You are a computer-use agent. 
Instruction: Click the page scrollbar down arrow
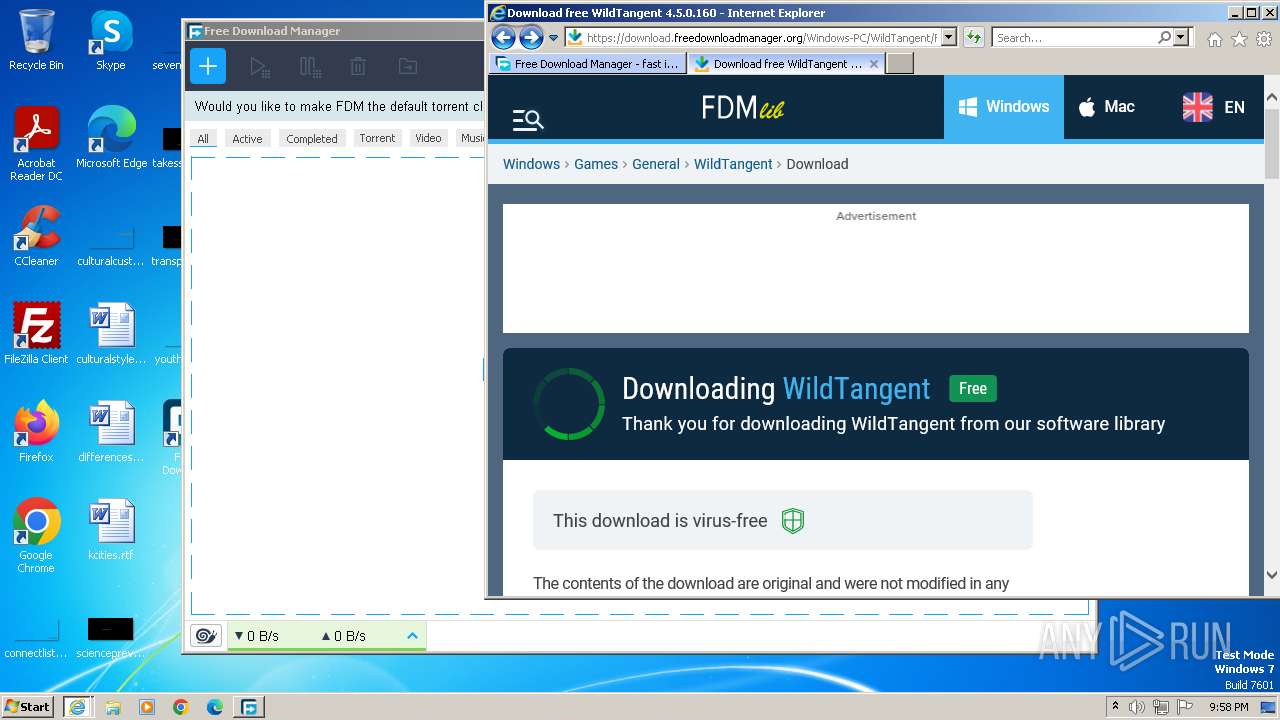(1272, 575)
